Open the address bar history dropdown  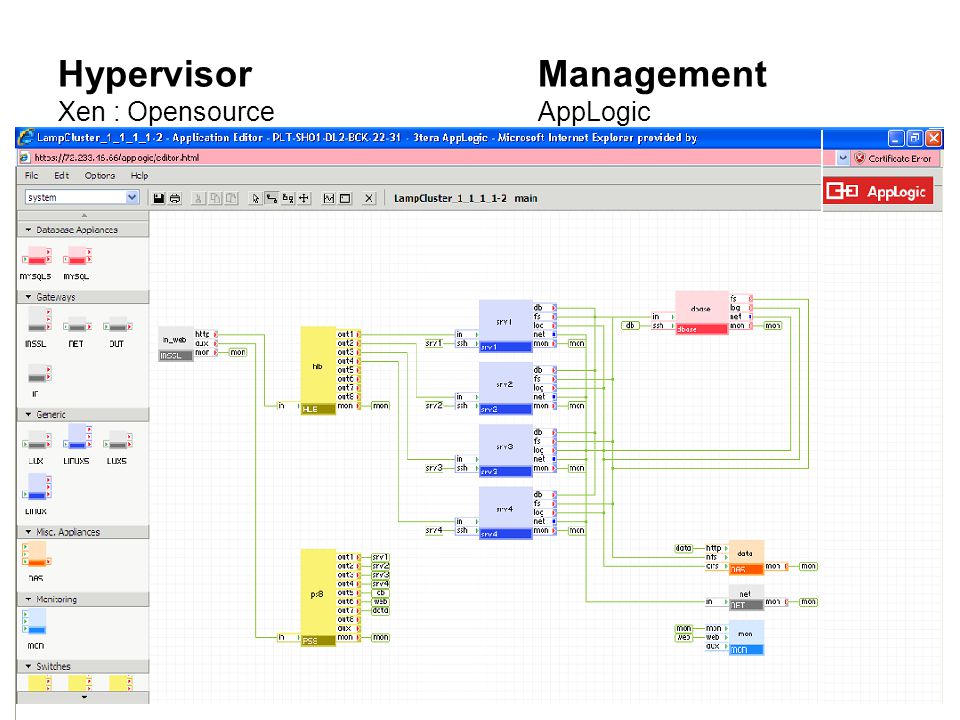[843, 158]
